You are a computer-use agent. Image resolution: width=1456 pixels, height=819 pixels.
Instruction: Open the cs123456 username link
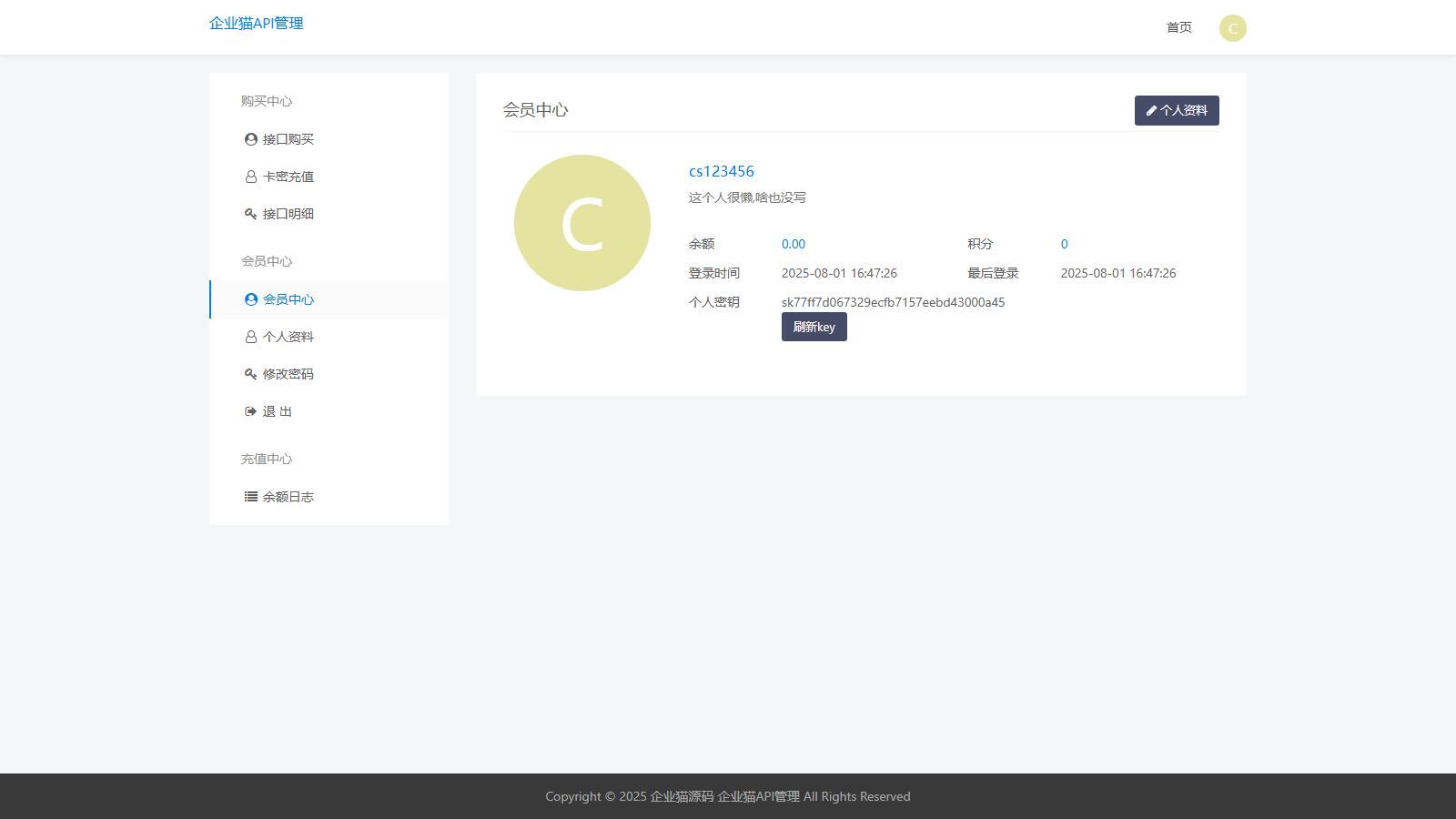click(722, 171)
